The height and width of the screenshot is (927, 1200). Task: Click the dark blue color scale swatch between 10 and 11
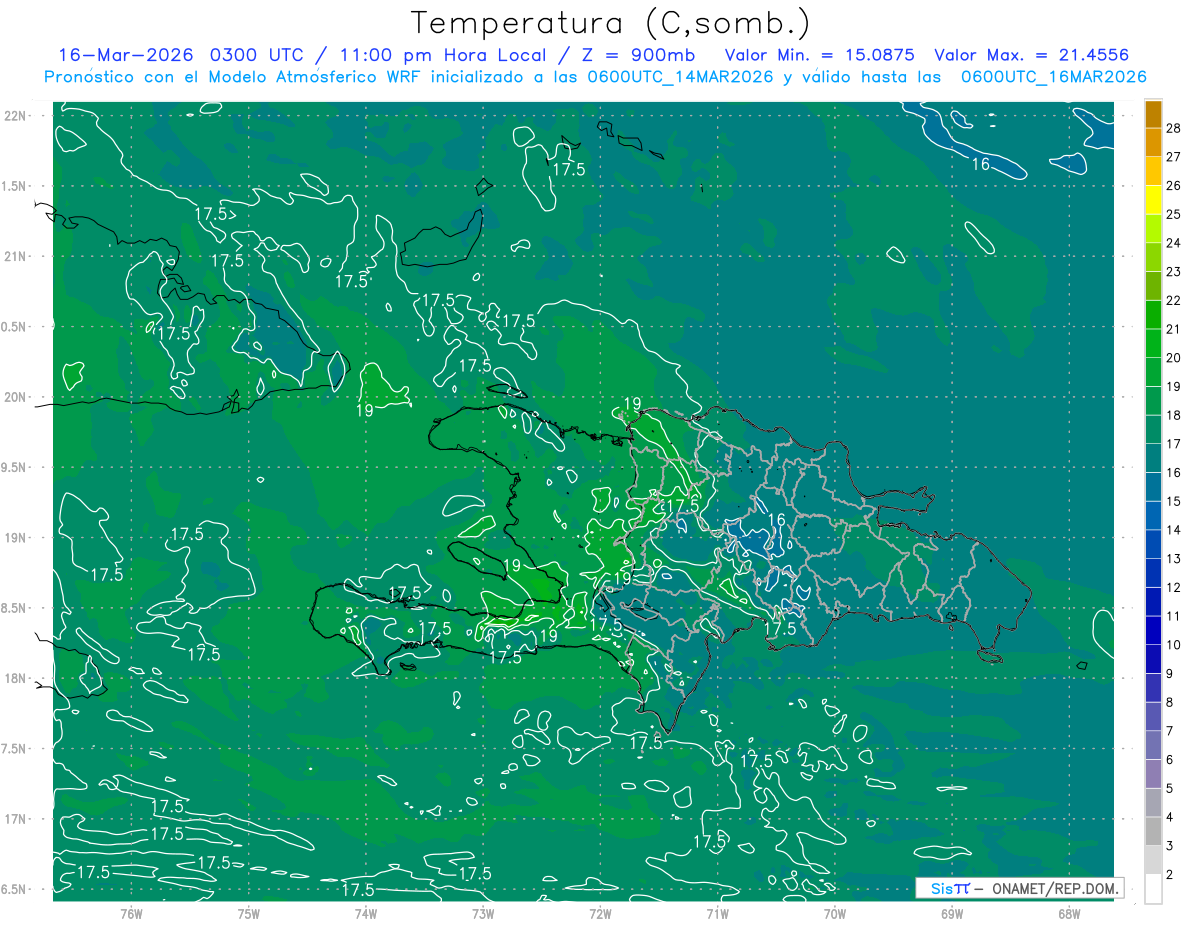pos(1153,630)
